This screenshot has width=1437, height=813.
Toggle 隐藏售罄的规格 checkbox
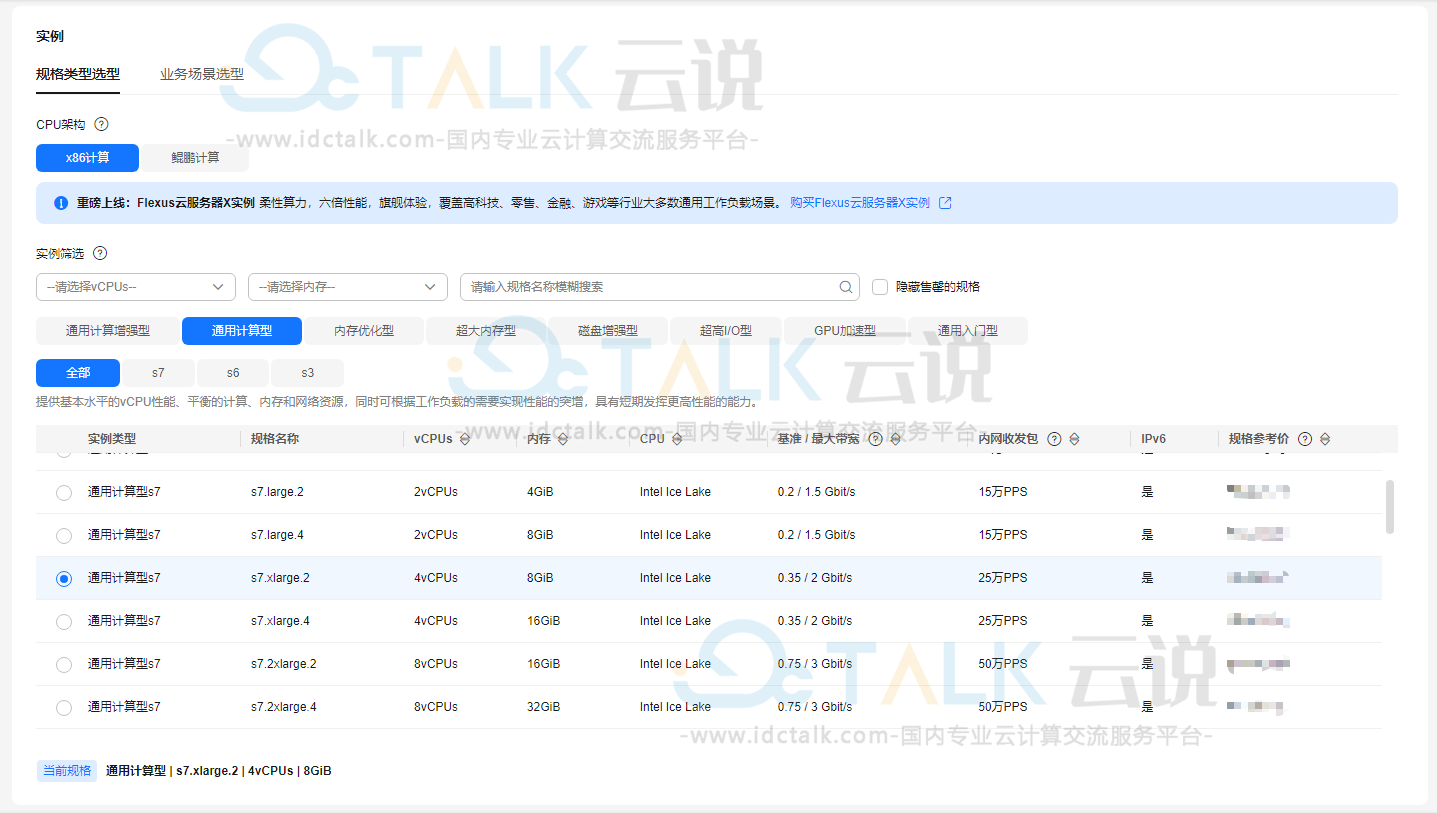click(x=880, y=287)
